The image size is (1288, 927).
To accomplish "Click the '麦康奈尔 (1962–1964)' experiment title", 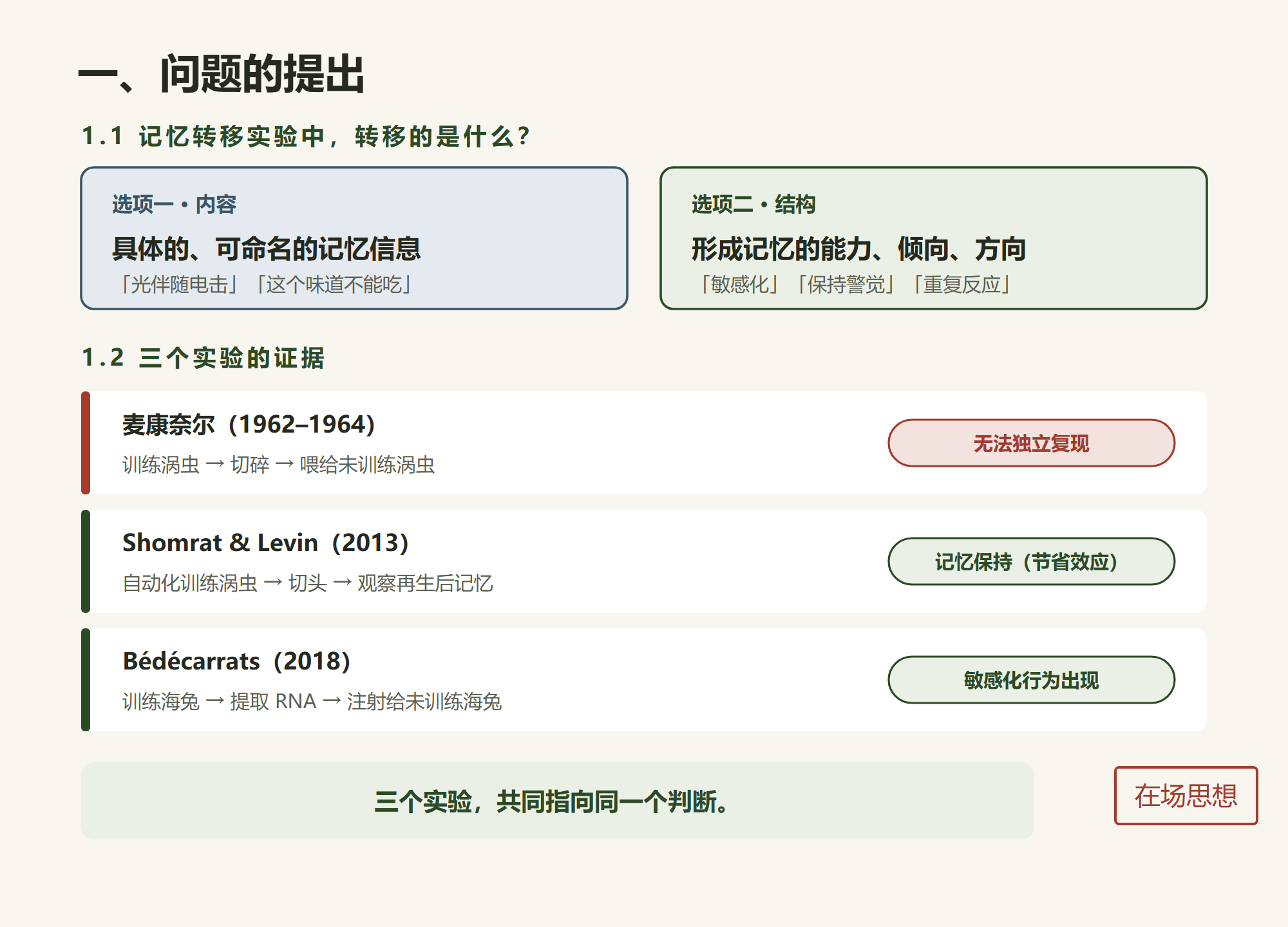I will pos(249,424).
